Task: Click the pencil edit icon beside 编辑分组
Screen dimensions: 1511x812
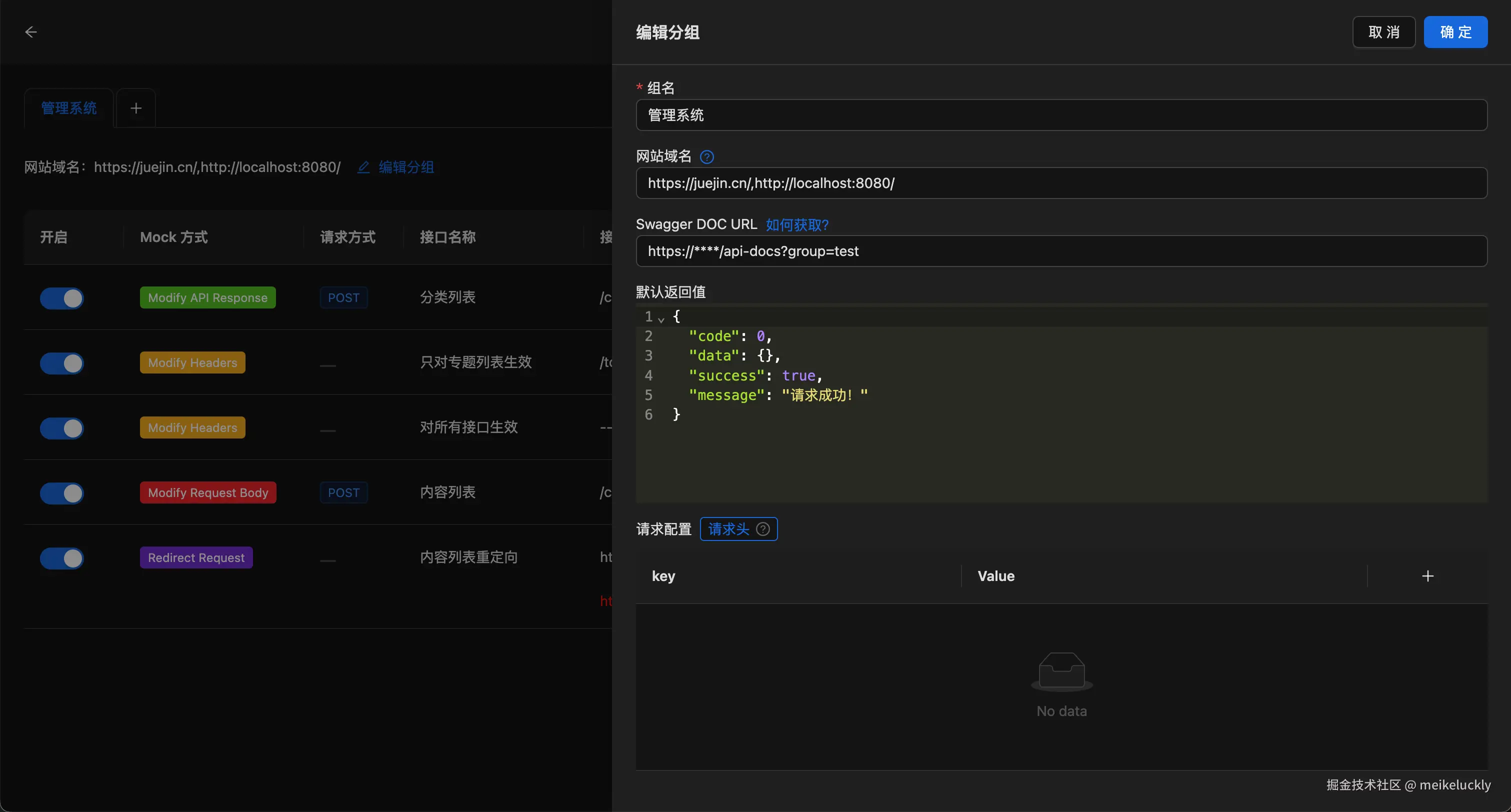Action: tap(363, 167)
